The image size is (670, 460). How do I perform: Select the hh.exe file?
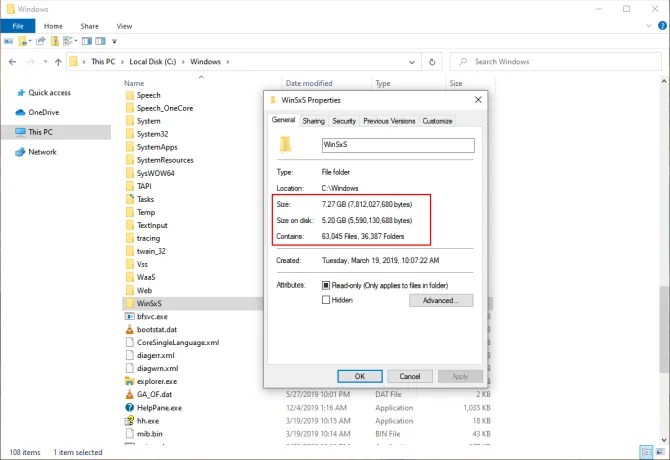pos(148,421)
